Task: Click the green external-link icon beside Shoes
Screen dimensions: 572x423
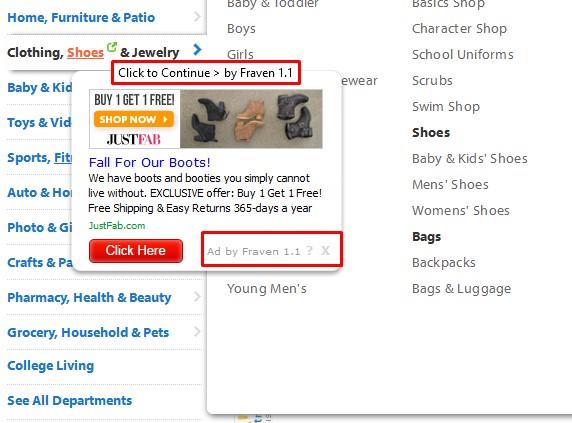Action: 112,47
